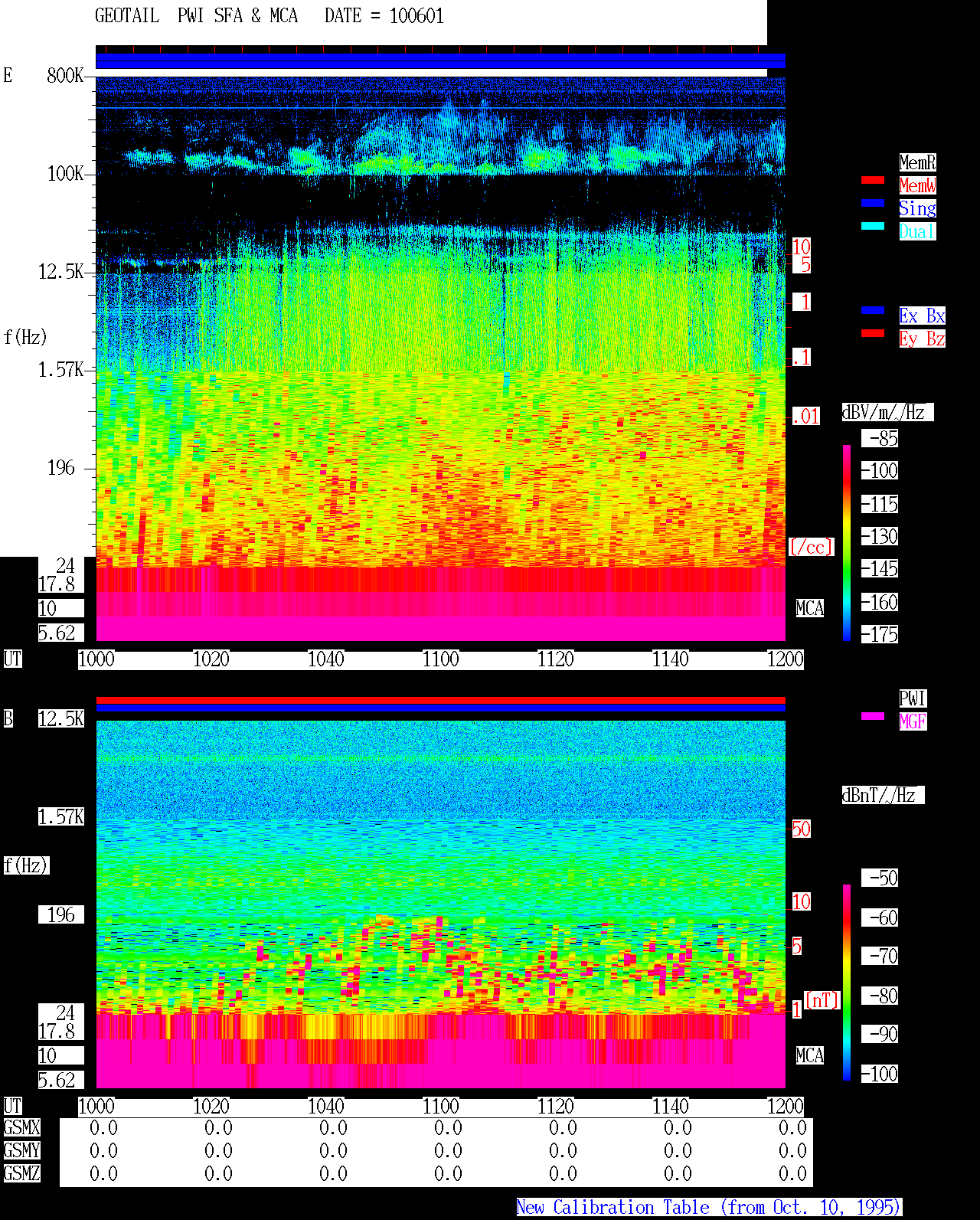Click the Ey Bz legend label
The width and height of the screenshot is (980, 1220).
[922, 339]
